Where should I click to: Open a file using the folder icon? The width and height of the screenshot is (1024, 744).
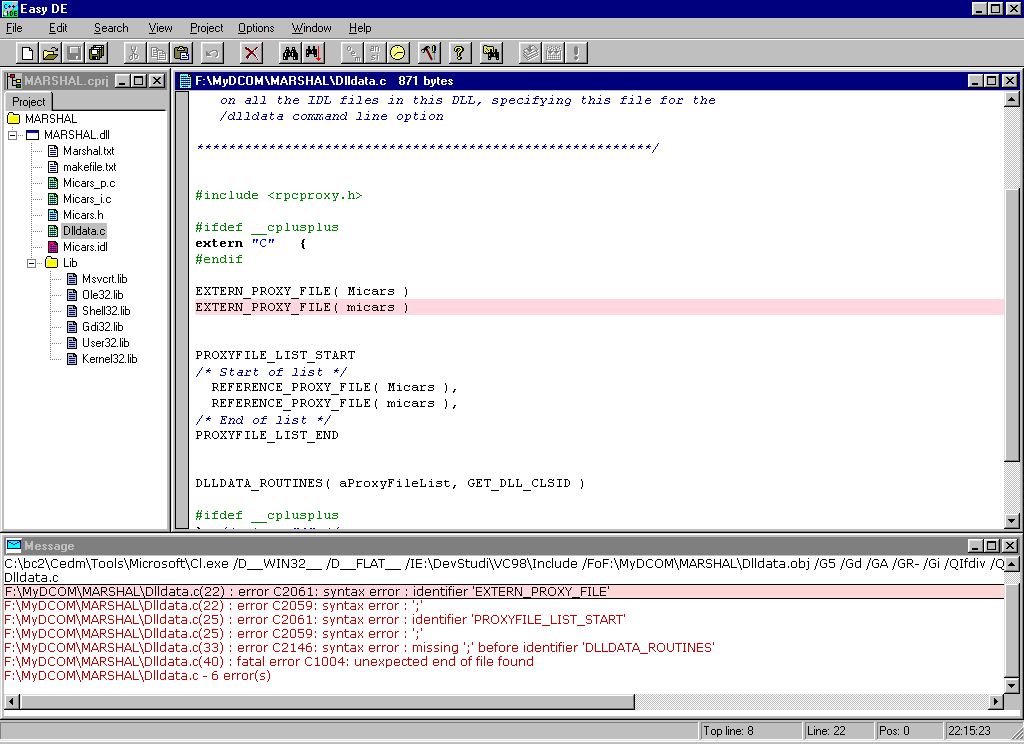click(50, 53)
